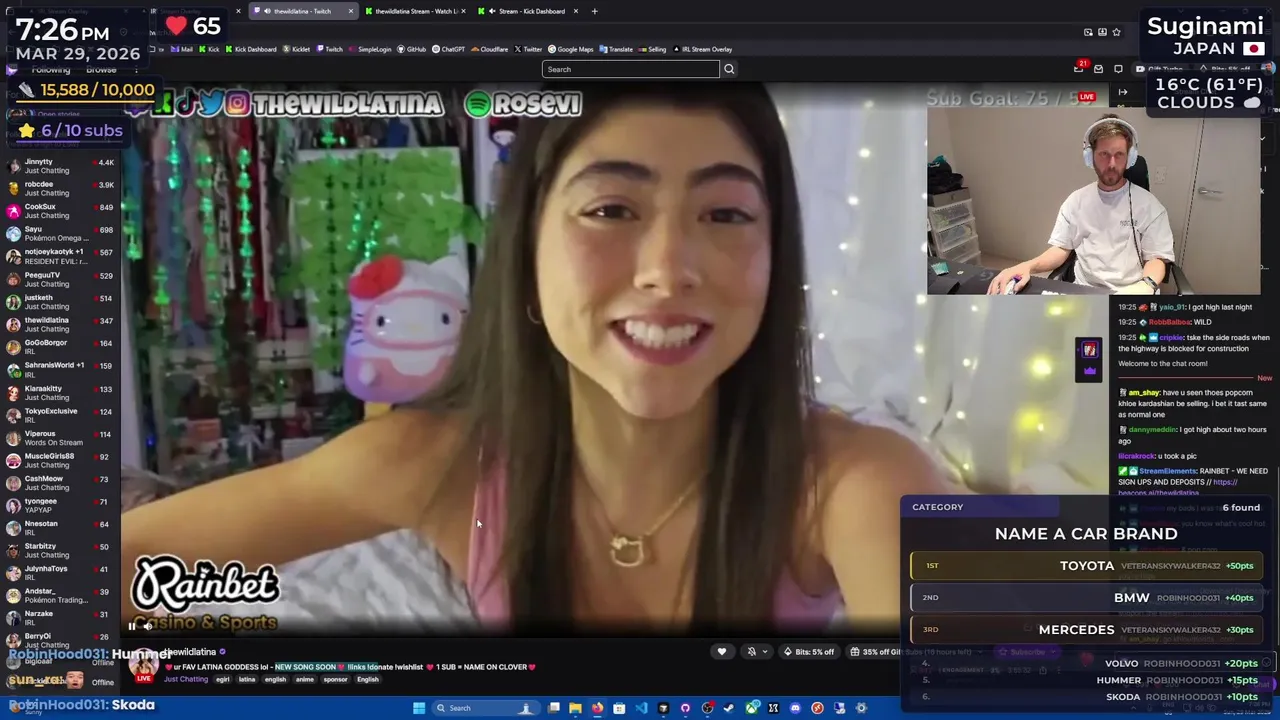Image resolution: width=1280 pixels, height=720 pixels.
Task: Open PeeguuTV channel in sidebar
Action: 60,279
